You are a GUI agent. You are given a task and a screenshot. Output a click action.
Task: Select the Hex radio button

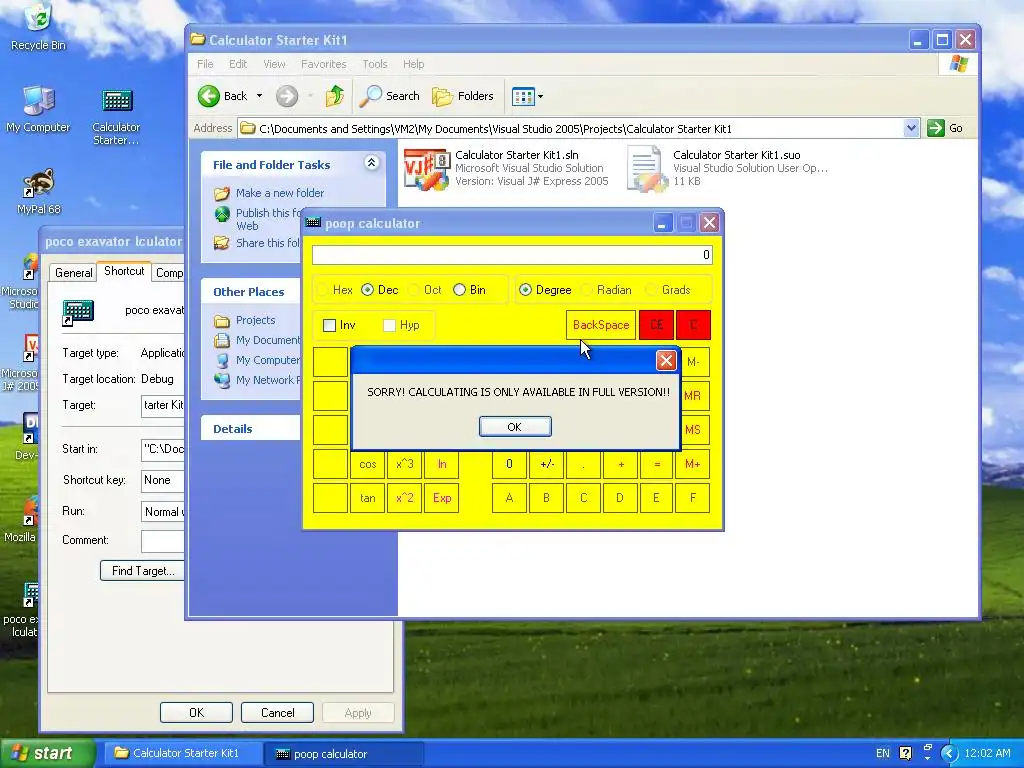click(323, 290)
